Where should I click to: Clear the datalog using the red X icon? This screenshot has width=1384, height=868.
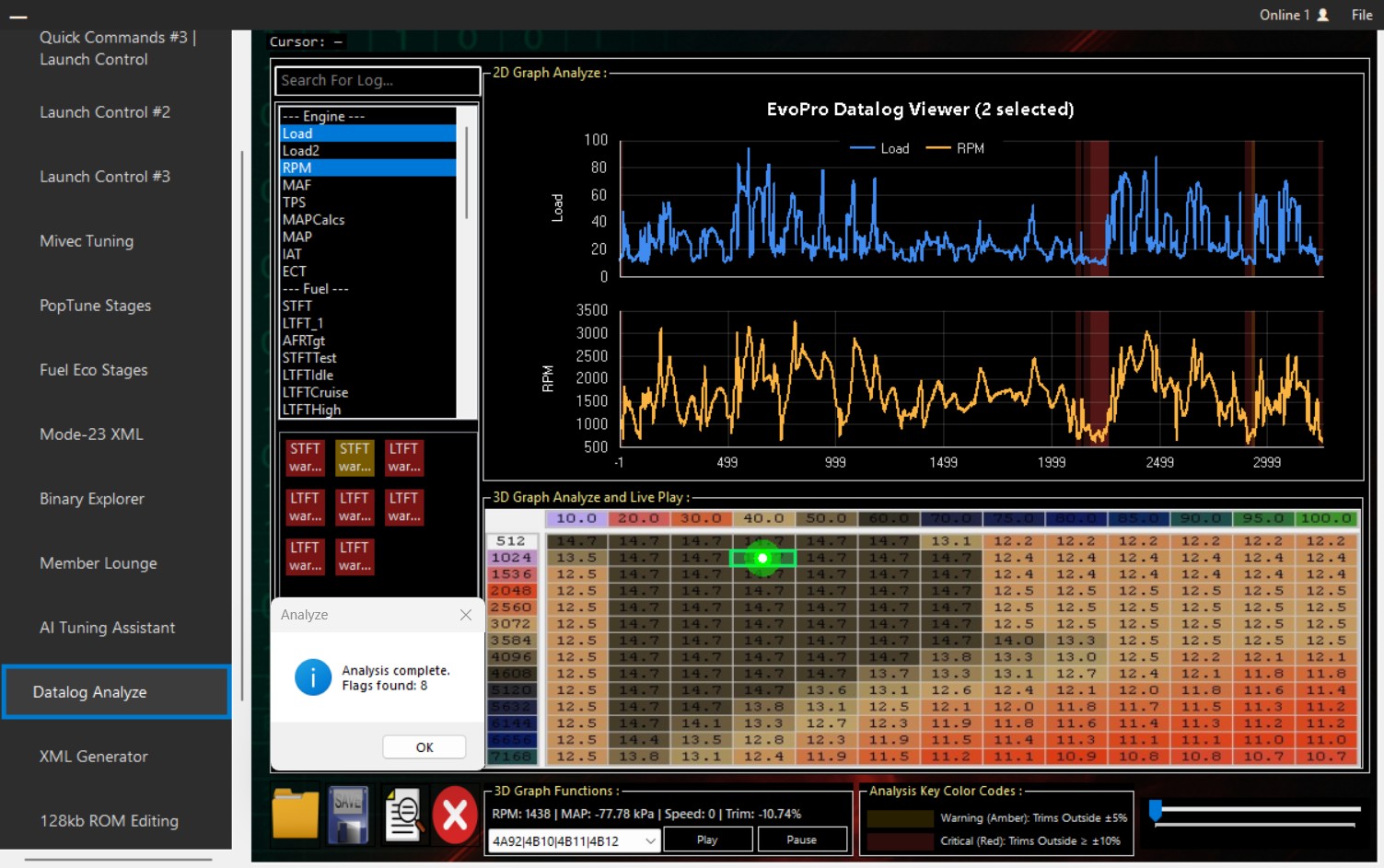pyautogui.click(x=456, y=814)
